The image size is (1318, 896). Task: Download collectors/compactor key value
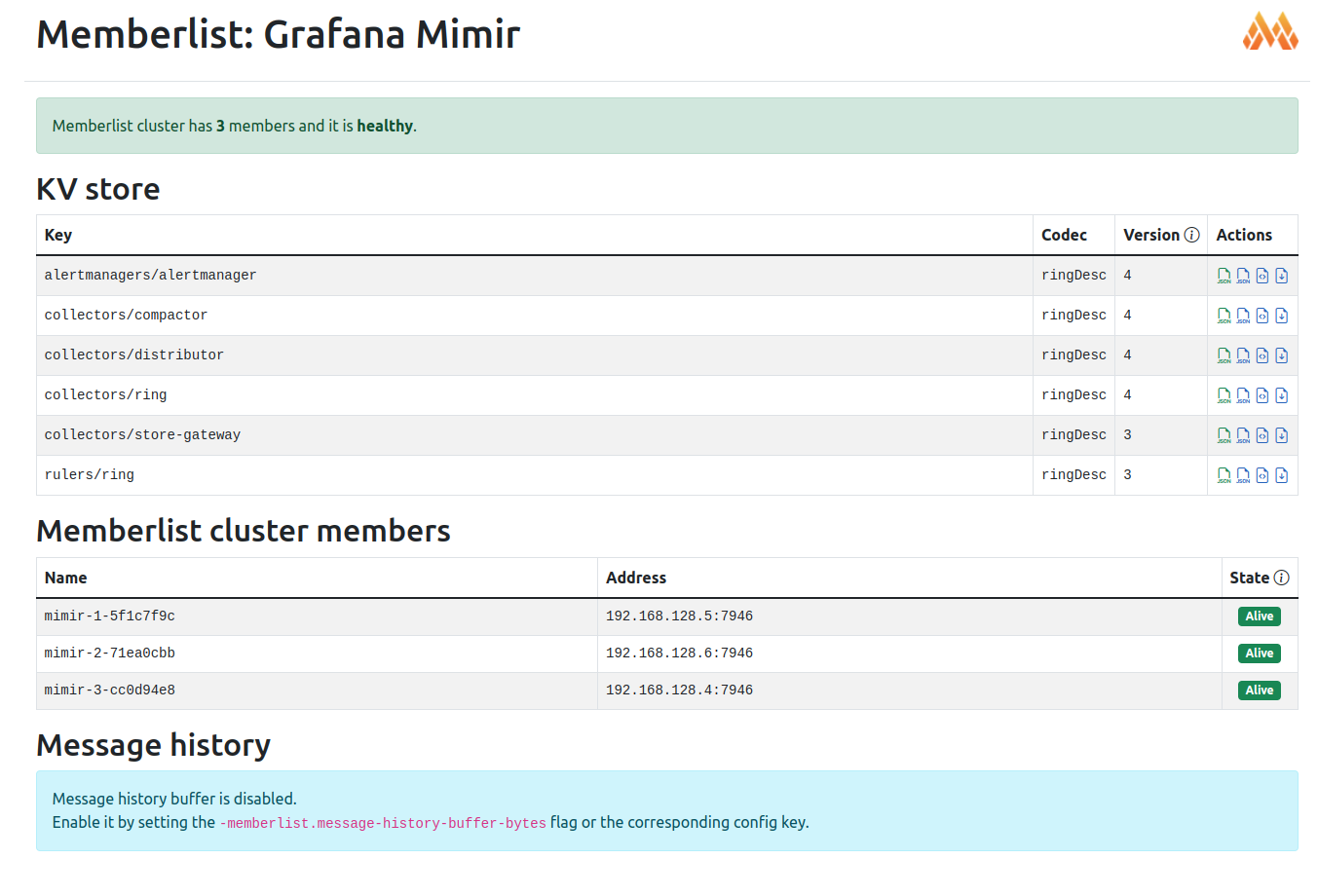click(x=1282, y=316)
